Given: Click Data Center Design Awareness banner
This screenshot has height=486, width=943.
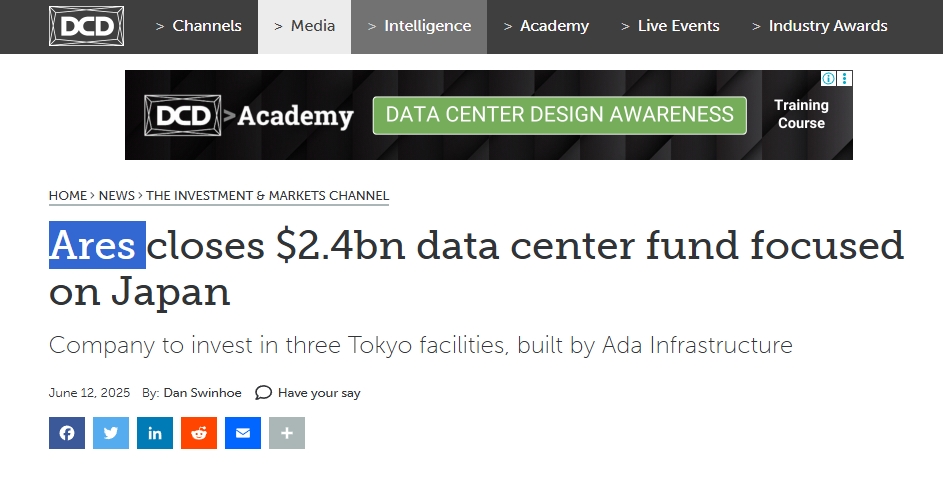Looking at the screenshot, I should (x=559, y=115).
